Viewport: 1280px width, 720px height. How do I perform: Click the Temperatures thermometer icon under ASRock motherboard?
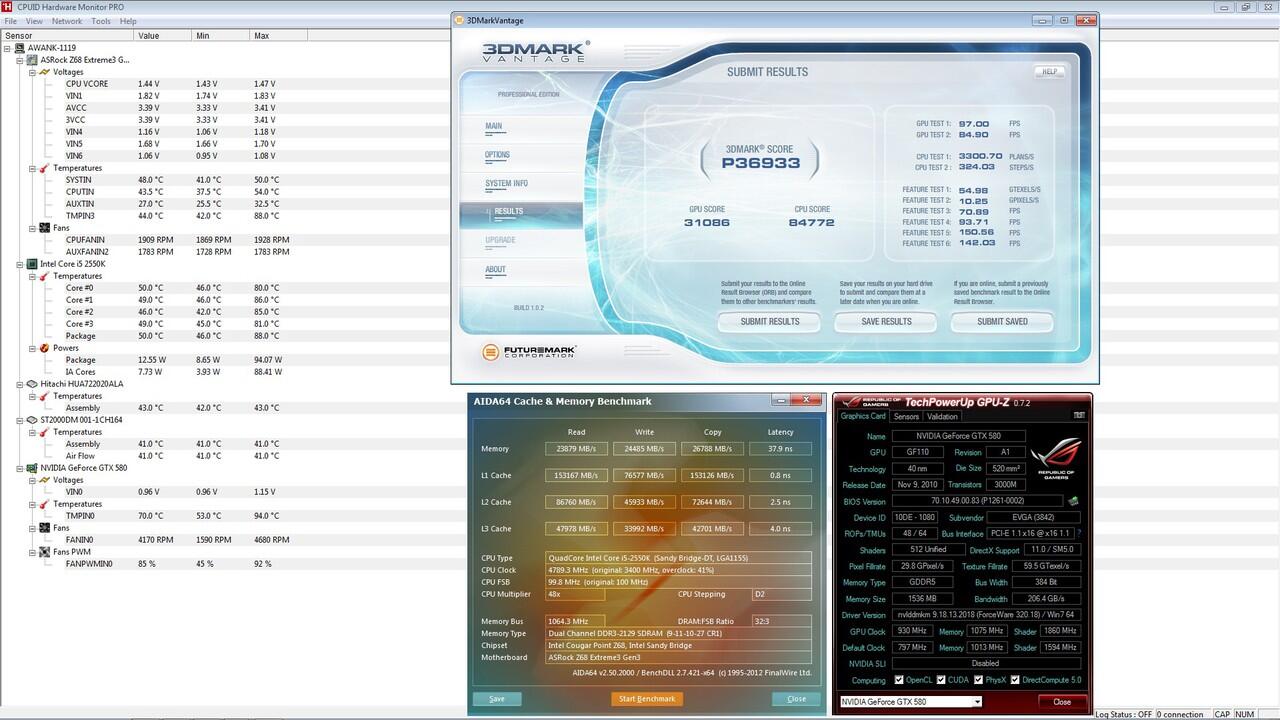coord(45,168)
